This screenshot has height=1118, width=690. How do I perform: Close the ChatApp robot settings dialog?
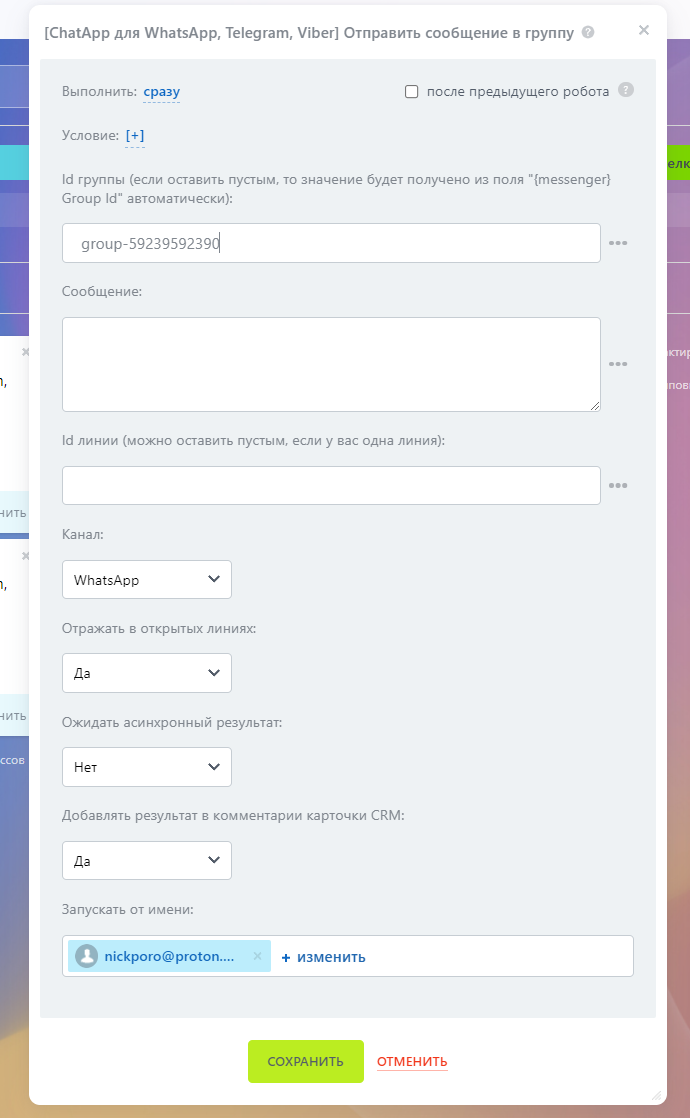click(644, 30)
